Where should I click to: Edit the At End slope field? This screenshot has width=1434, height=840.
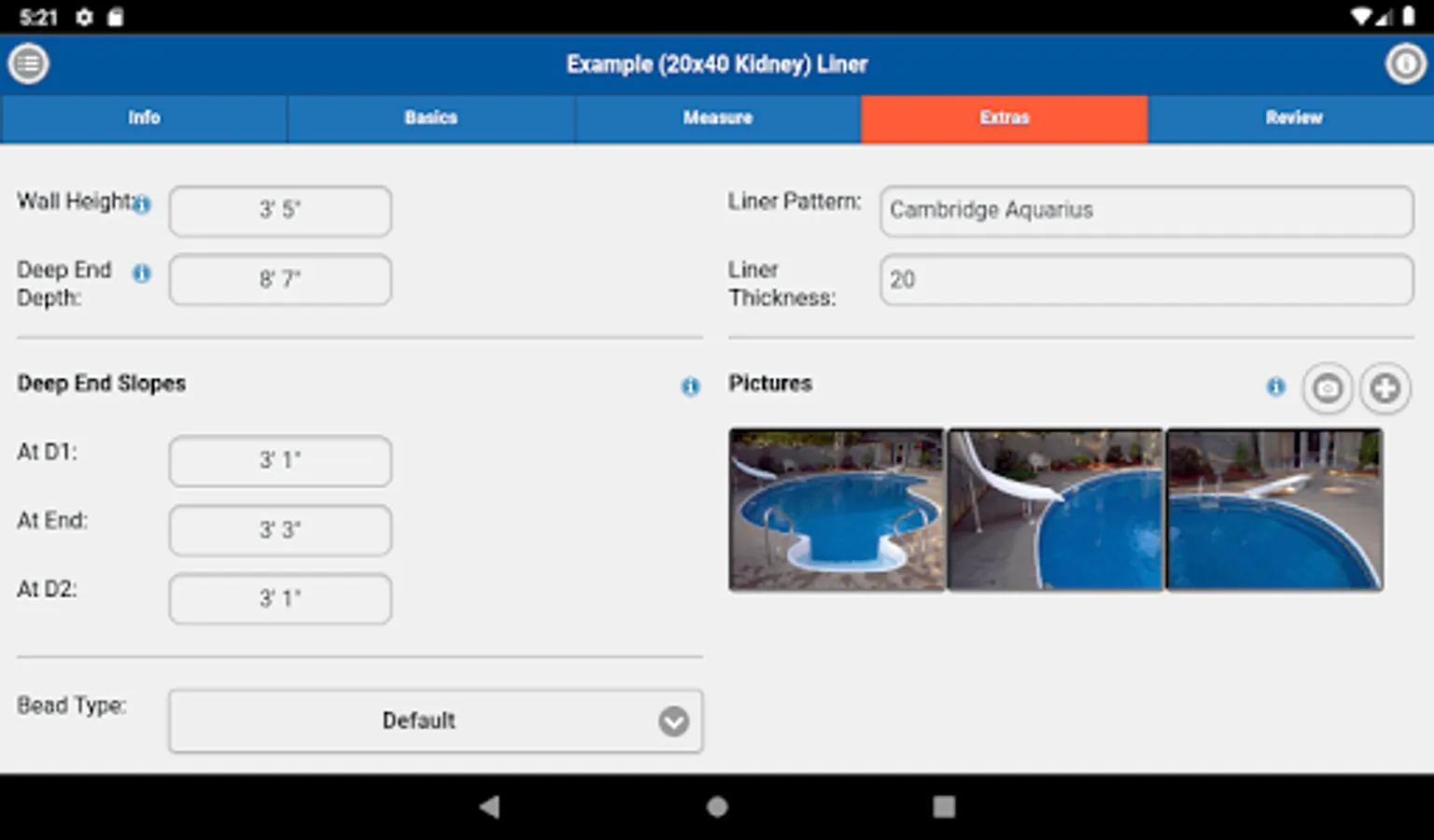click(280, 530)
